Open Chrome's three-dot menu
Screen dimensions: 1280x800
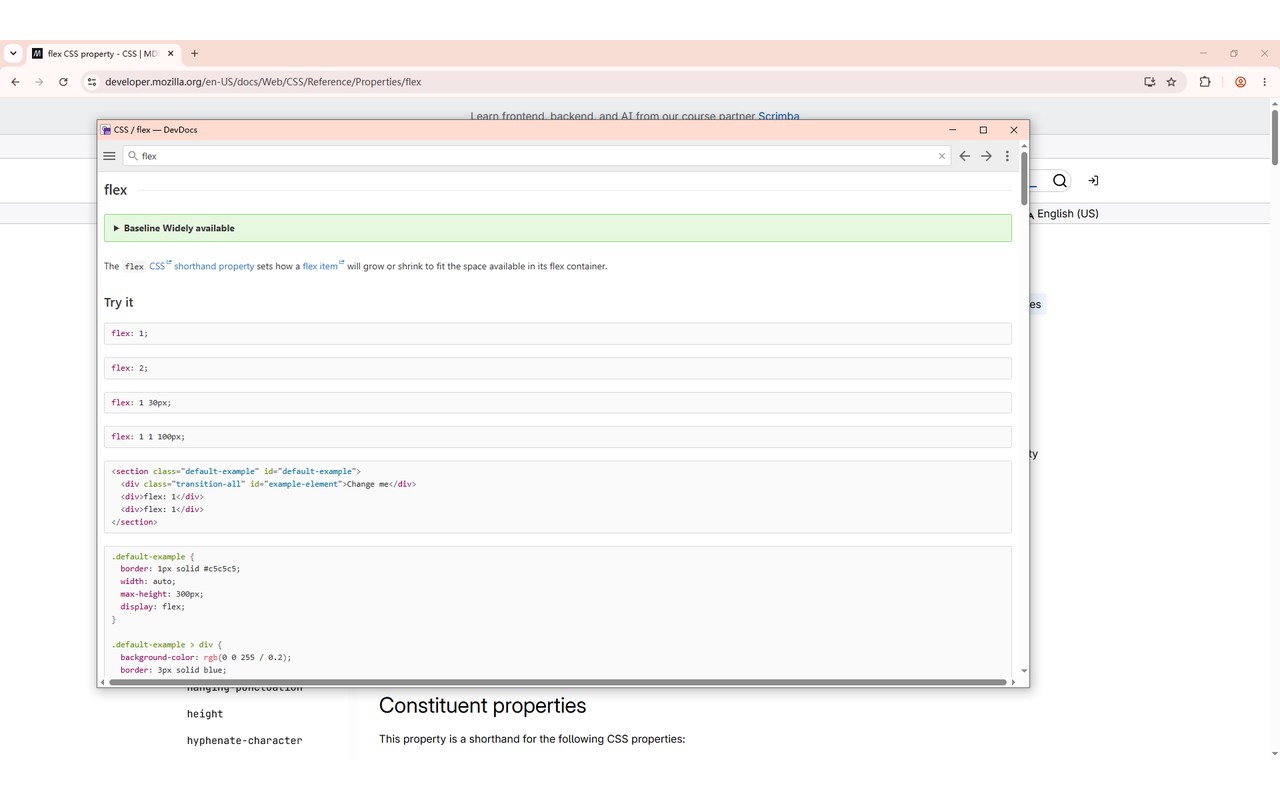coord(1266,82)
